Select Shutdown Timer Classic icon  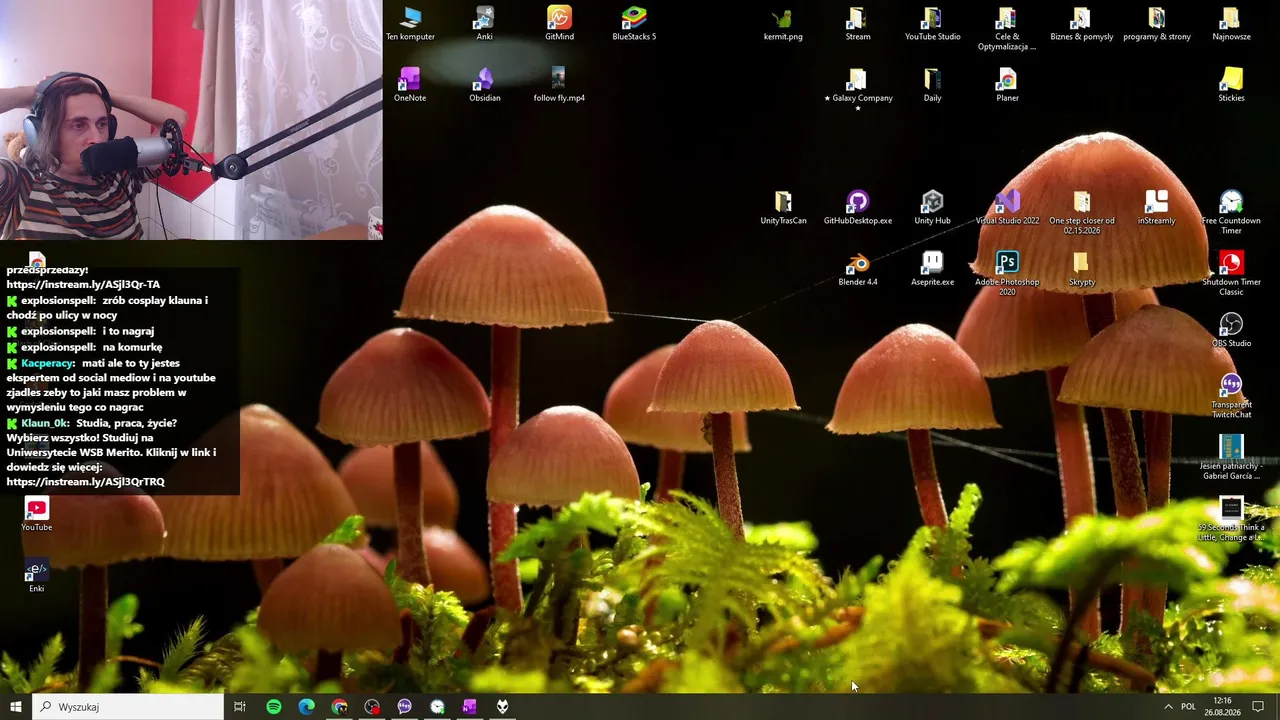coord(1231,274)
